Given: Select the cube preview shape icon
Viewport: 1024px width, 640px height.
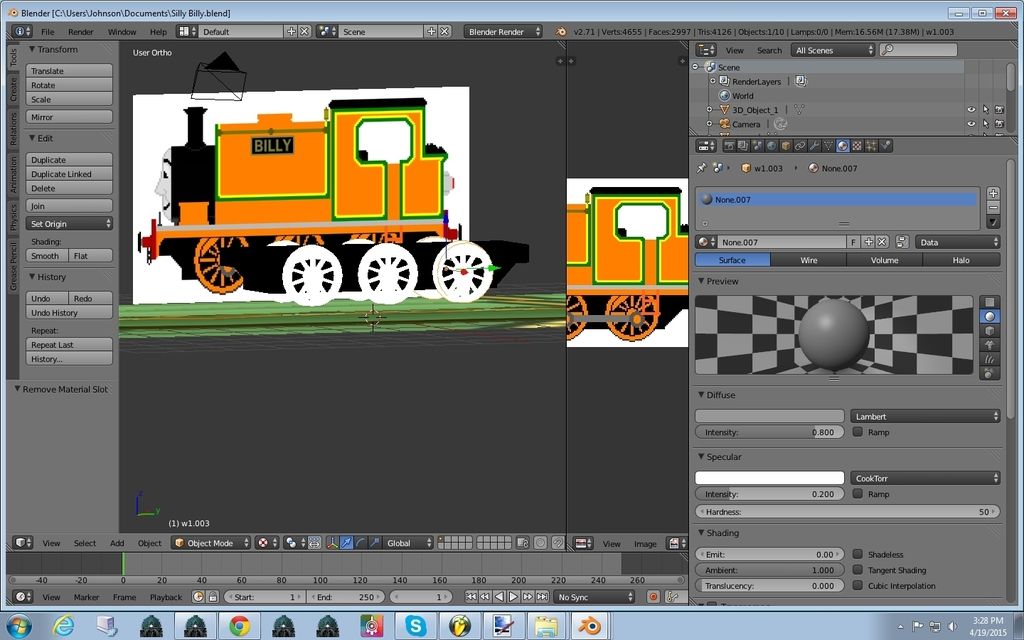Looking at the screenshot, I should click(x=989, y=330).
